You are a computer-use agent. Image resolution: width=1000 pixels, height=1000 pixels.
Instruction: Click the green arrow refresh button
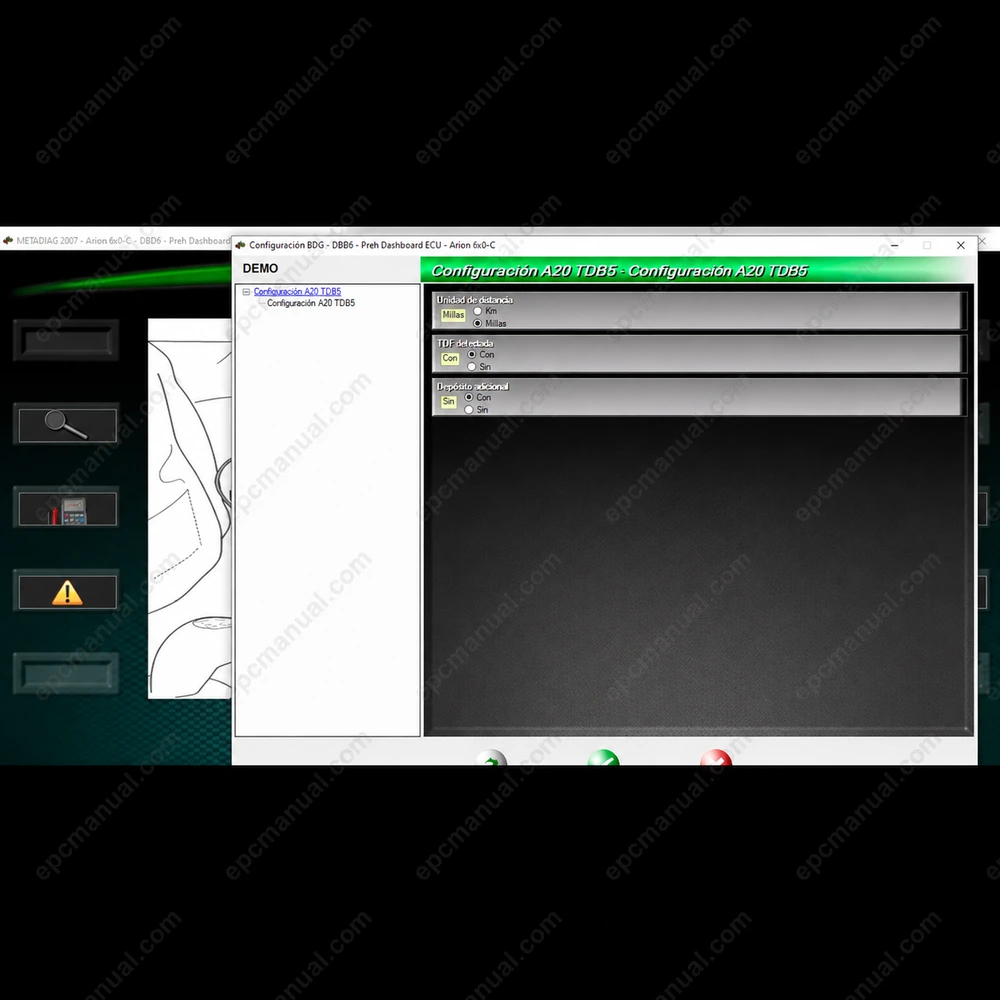(x=490, y=758)
